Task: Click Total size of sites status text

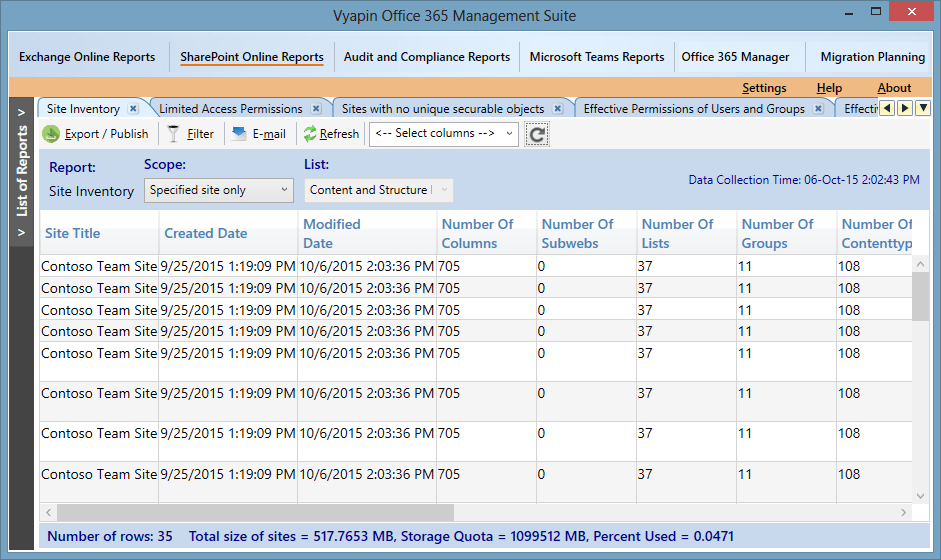Action: (x=461, y=537)
